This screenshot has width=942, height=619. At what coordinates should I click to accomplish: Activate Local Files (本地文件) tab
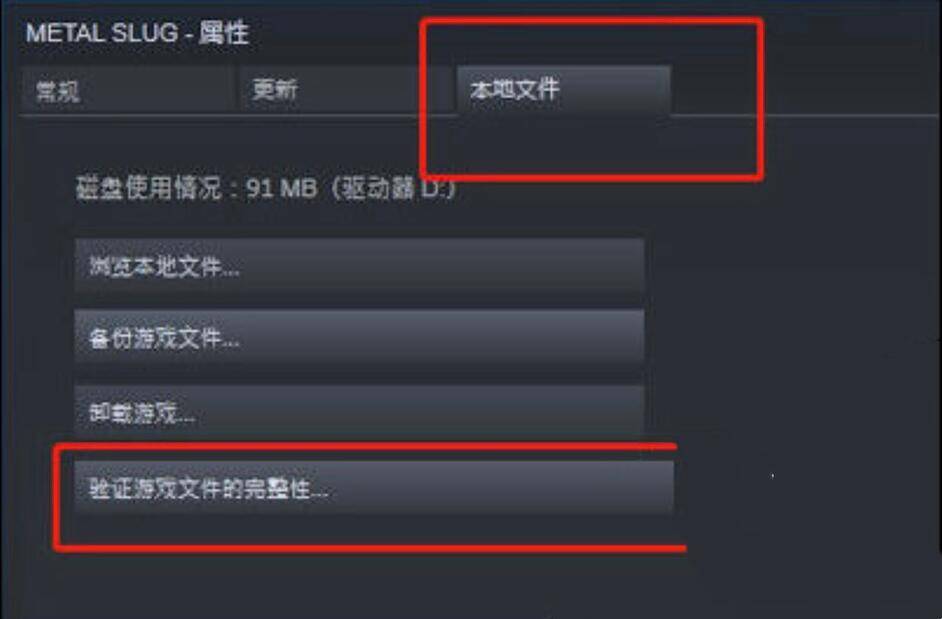564,90
